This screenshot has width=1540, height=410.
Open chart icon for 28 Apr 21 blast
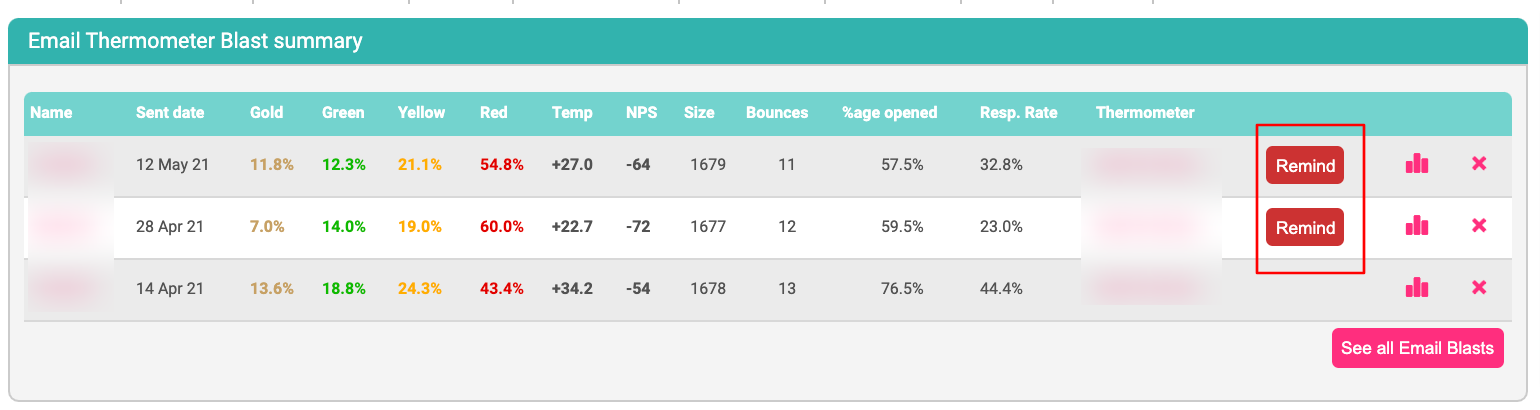1416,226
